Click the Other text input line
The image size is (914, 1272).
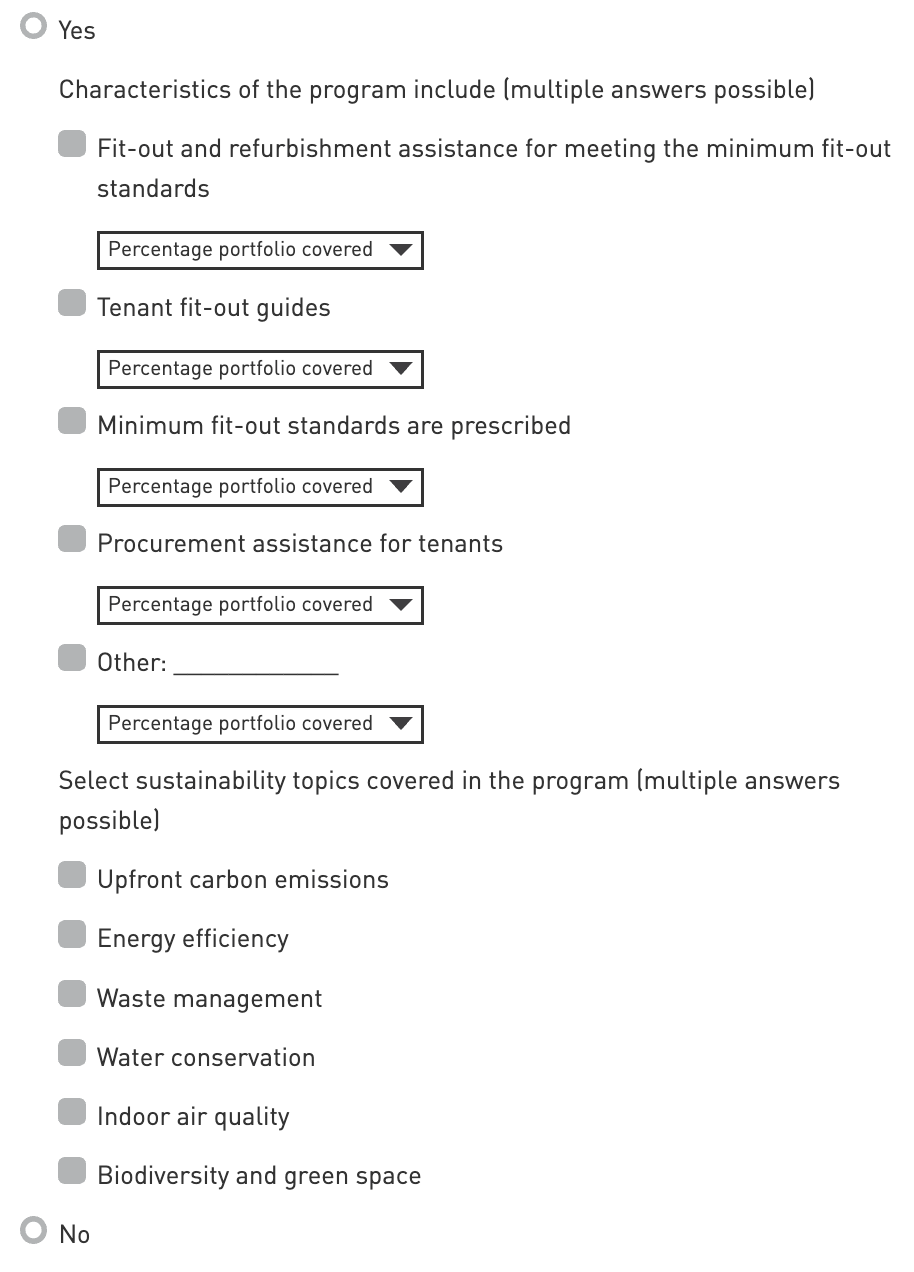pos(256,663)
